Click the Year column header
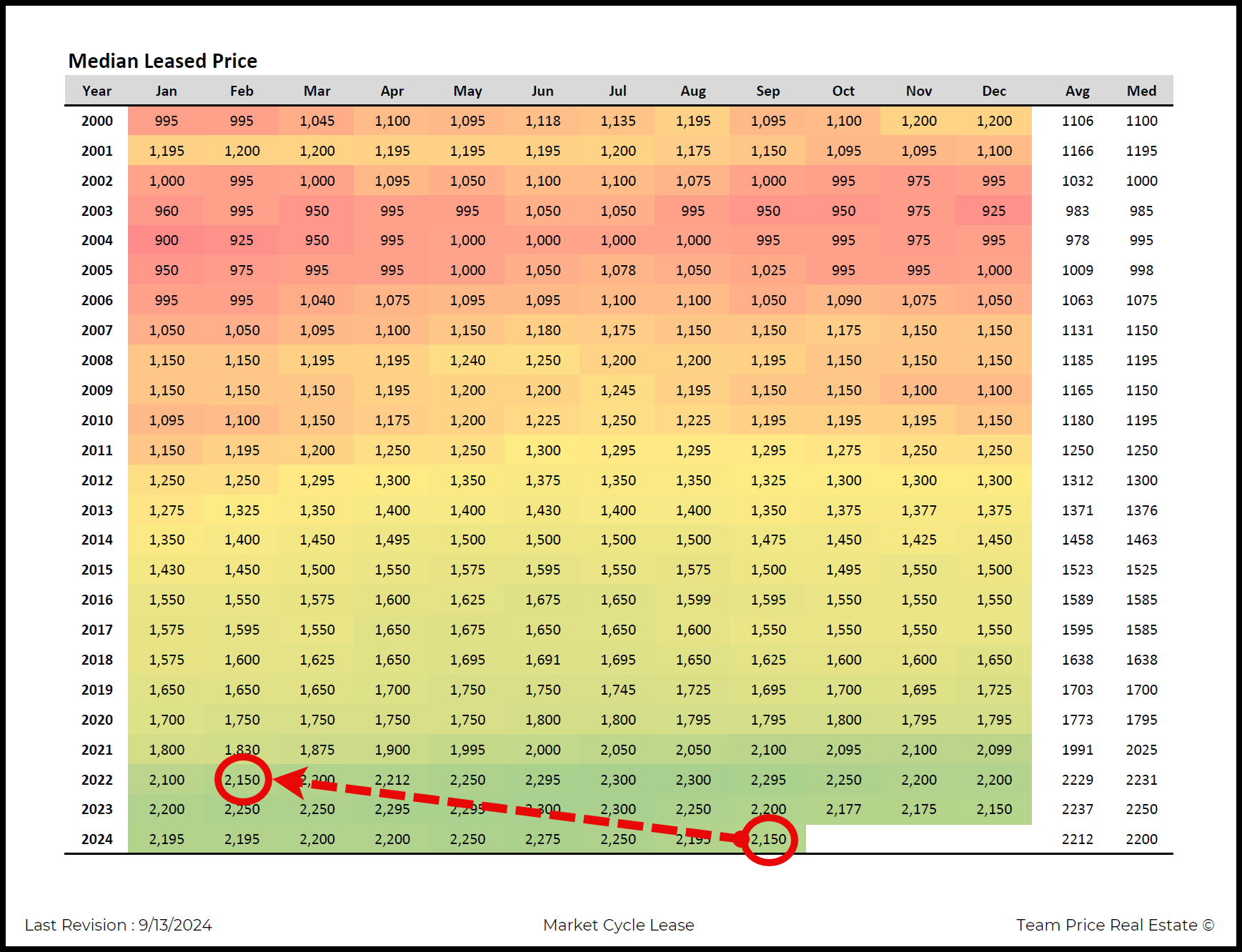 pos(96,91)
